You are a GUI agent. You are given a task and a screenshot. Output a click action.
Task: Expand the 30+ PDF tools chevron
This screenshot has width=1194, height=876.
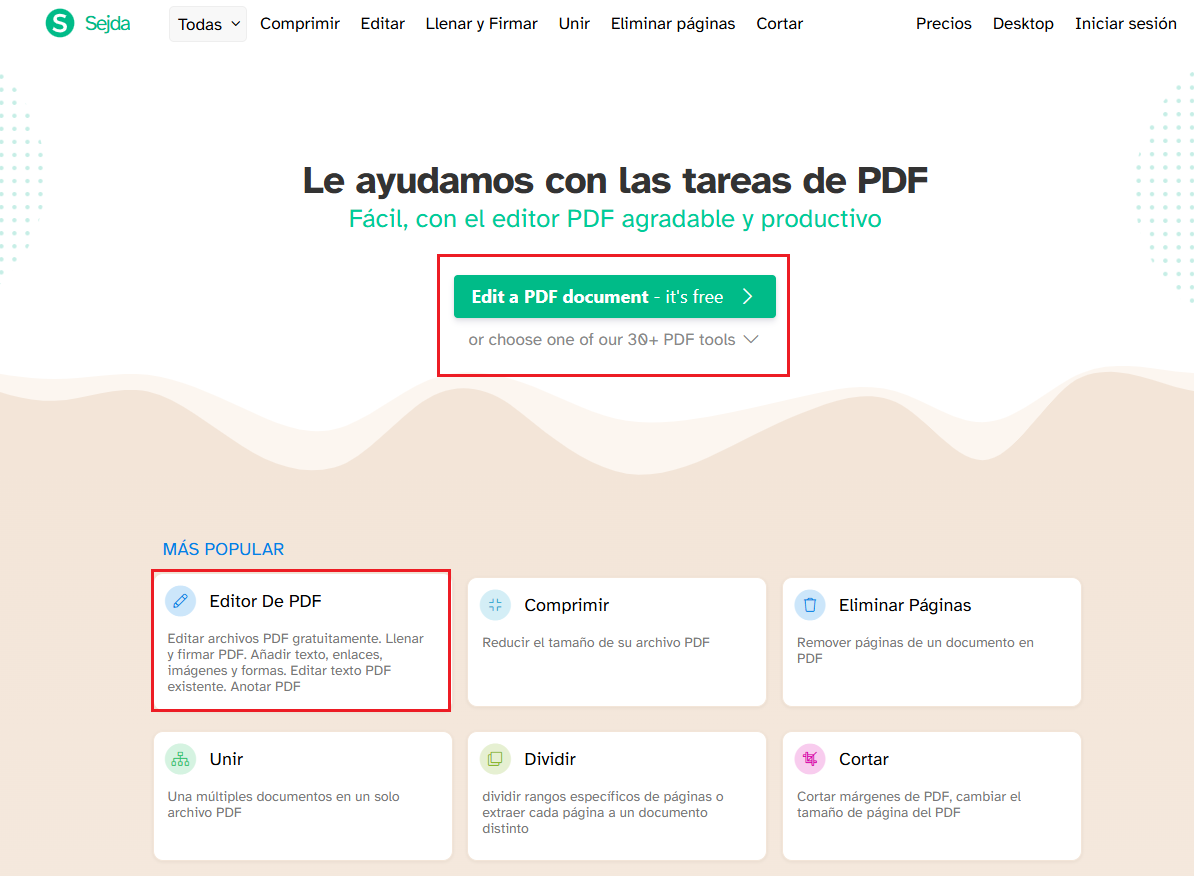pos(751,340)
